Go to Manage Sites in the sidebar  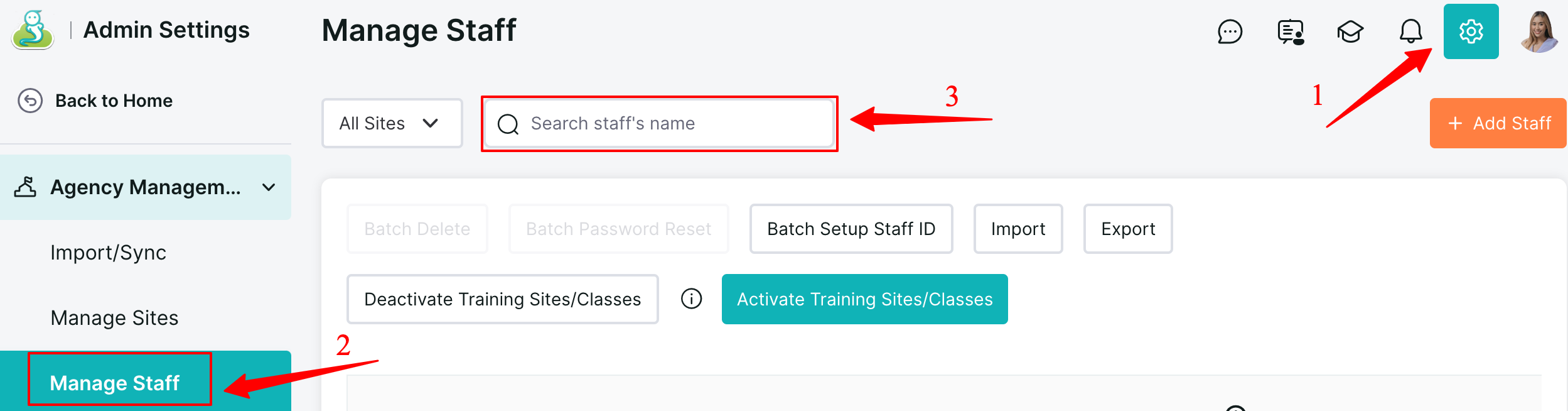click(x=114, y=318)
